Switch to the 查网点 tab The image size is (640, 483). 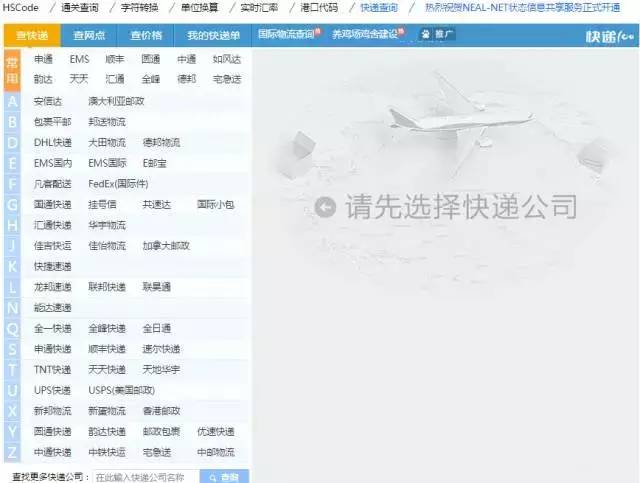tap(89, 36)
